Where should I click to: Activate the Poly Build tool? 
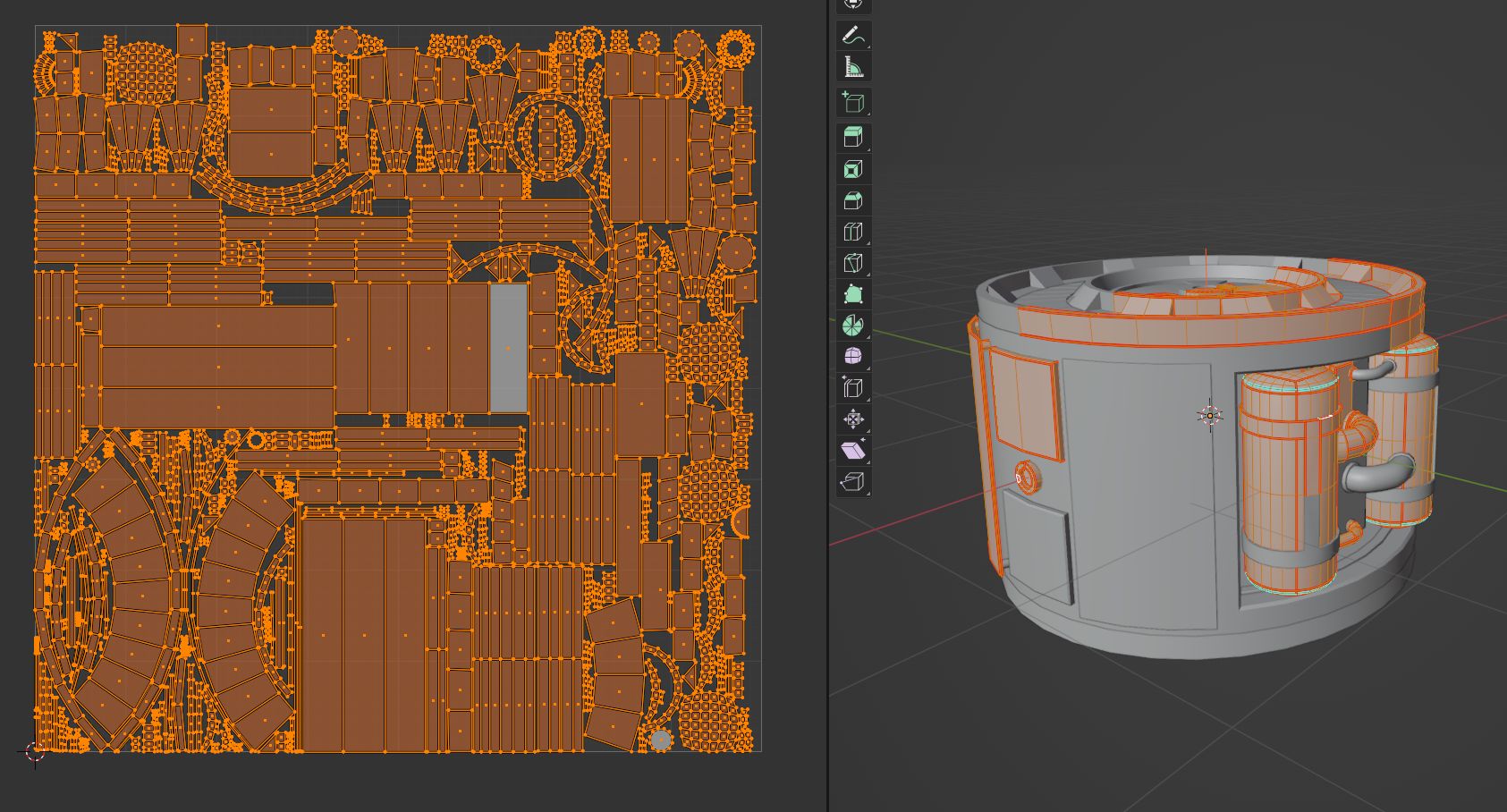[852, 294]
